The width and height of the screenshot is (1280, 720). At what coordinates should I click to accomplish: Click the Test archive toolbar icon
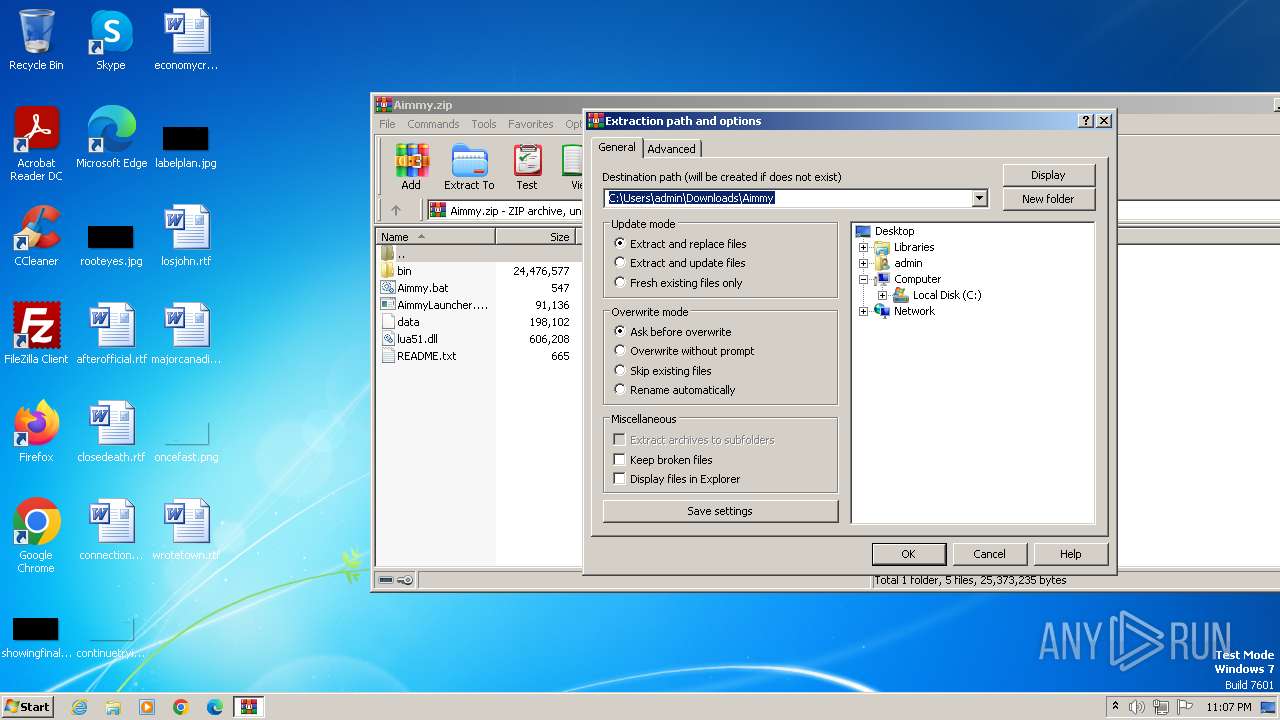coord(527,167)
